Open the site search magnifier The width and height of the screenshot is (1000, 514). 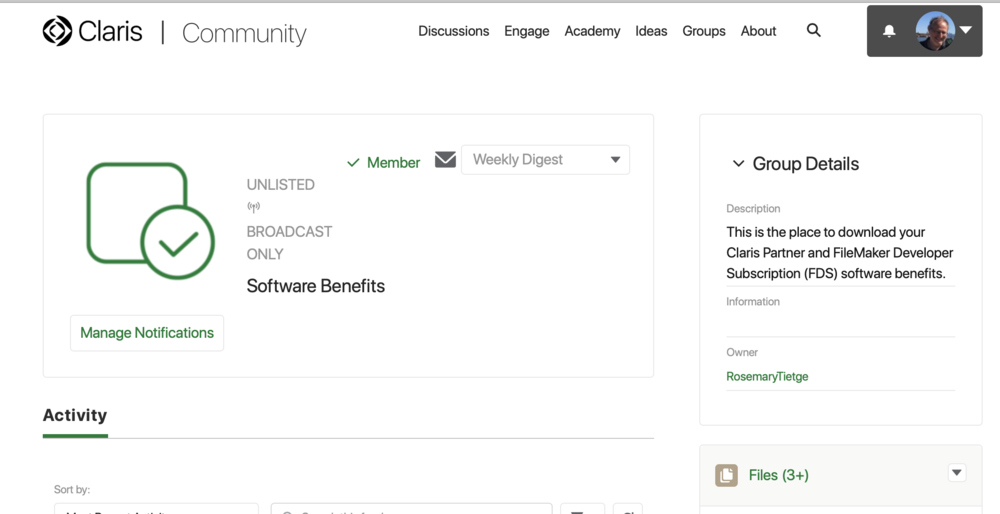click(x=814, y=31)
